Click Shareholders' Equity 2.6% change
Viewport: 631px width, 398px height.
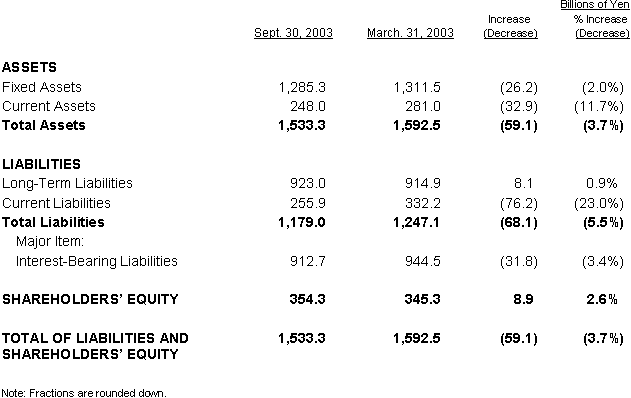pos(602,299)
